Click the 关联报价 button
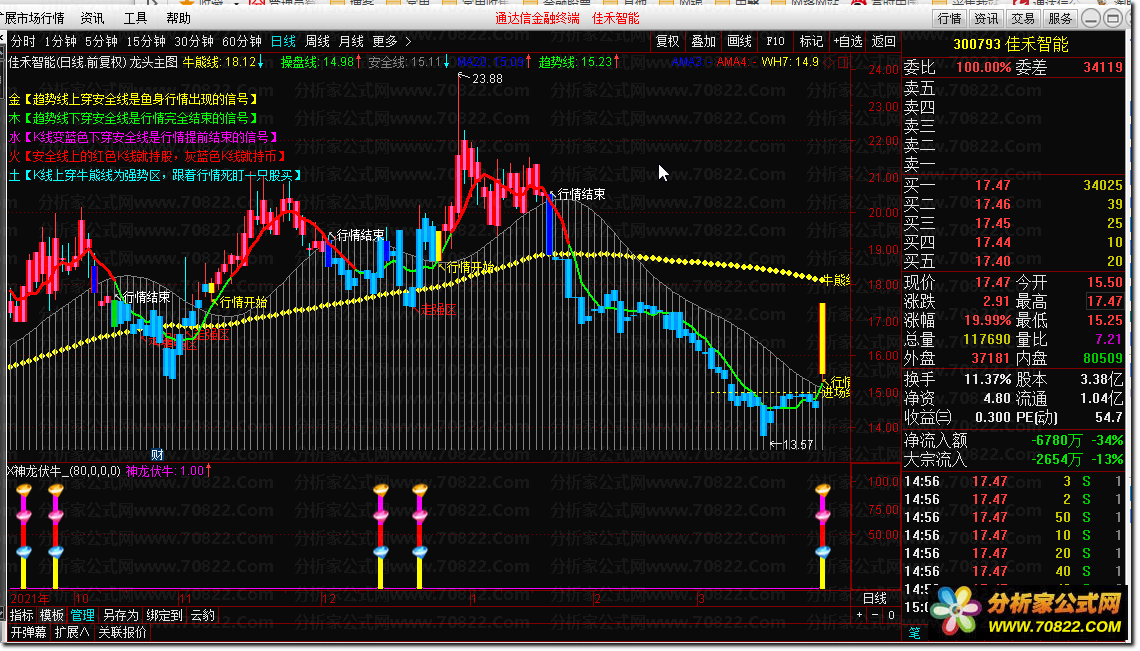Viewport: 1140px width, 651px height. click(122, 633)
